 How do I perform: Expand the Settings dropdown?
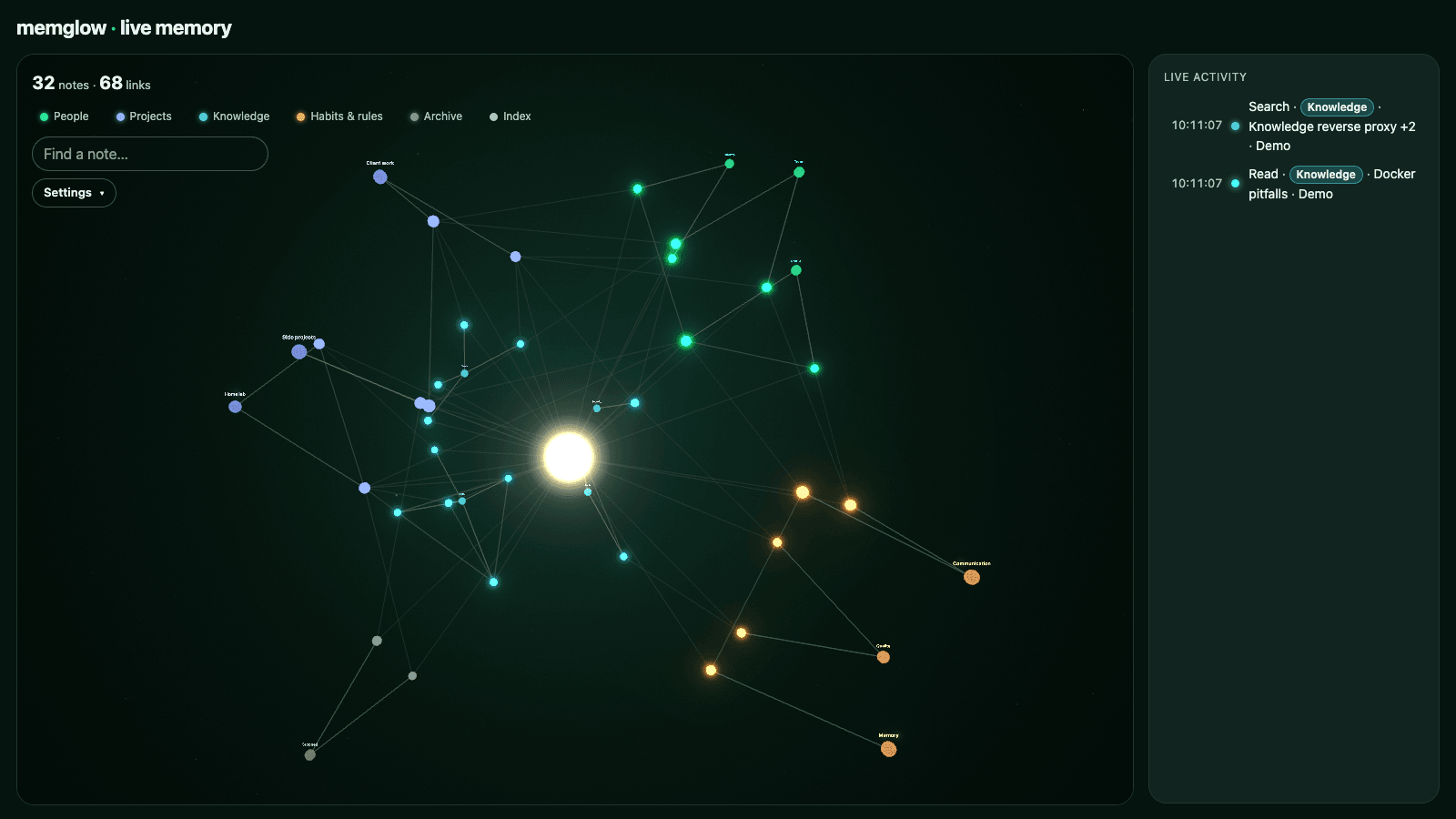74,193
